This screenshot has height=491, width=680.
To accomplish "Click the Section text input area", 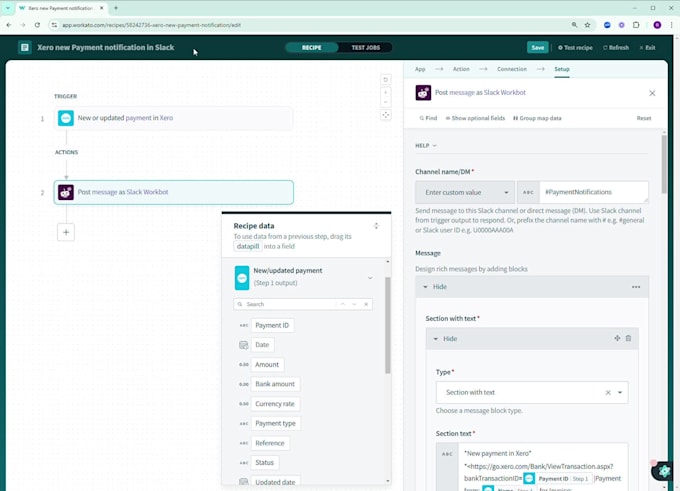I will [545, 467].
